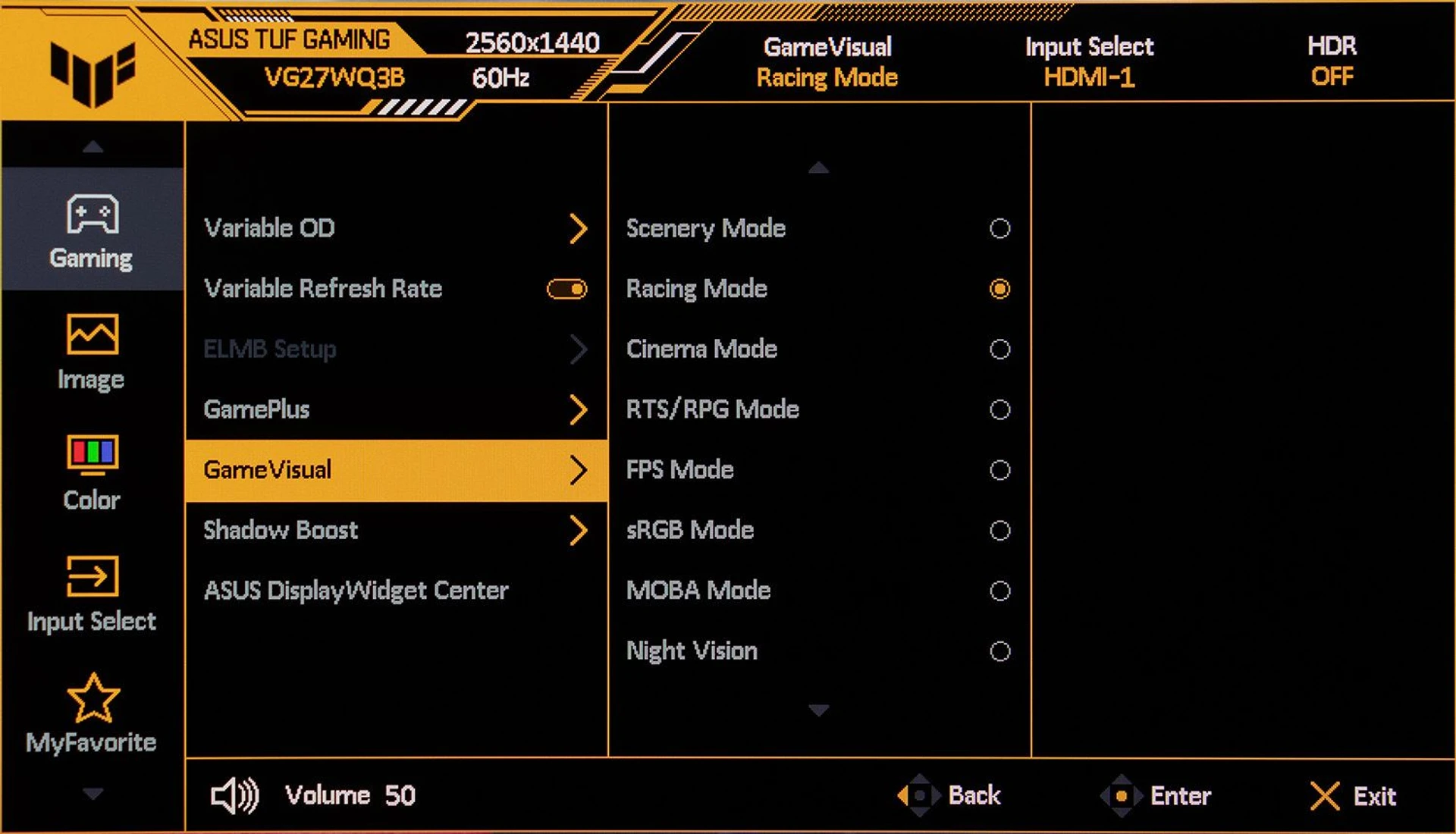The image size is (1456, 834).
Task: Open the Input Select arrow icon
Action: (x=93, y=577)
